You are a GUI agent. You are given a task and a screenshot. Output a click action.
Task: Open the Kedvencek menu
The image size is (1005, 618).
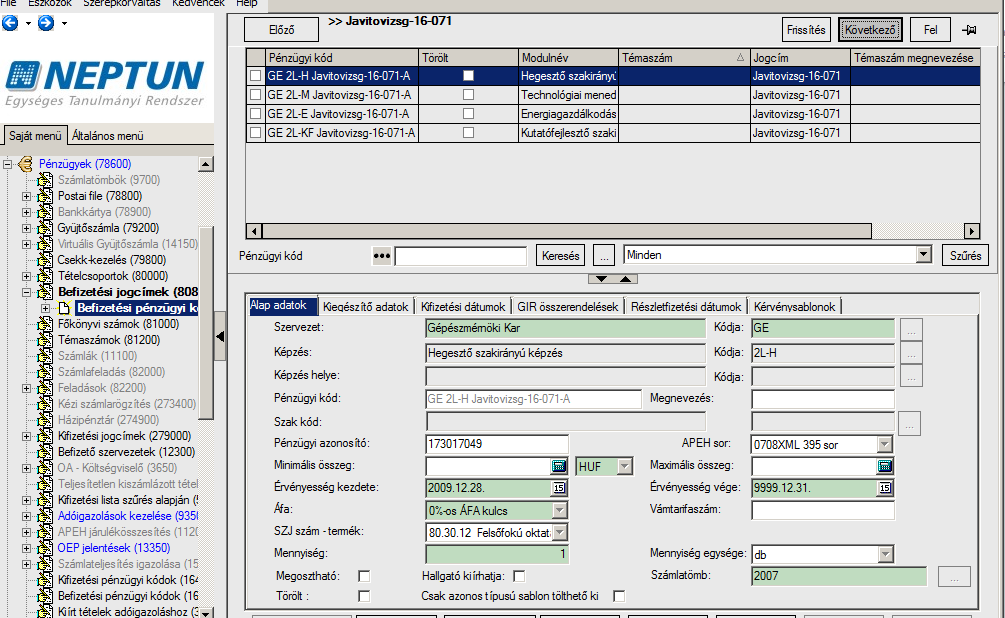point(199,4)
